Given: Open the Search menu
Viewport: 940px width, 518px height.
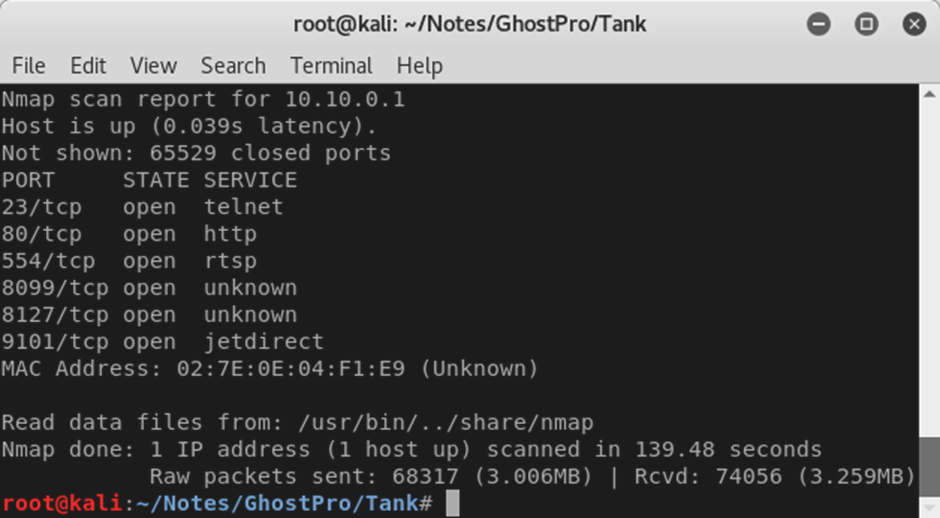Looking at the screenshot, I should (x=233, y=65).
